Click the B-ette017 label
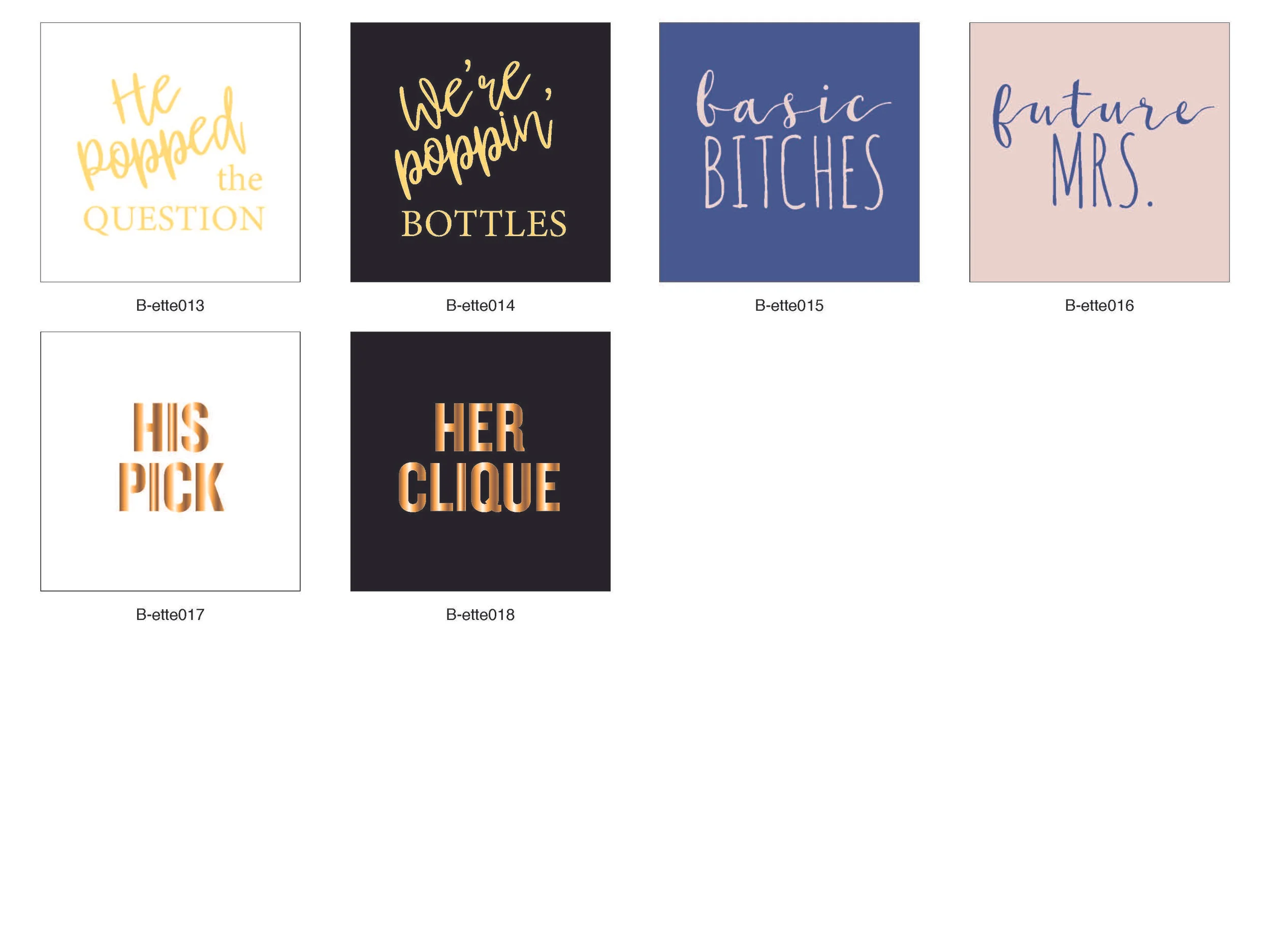1270x952 pixels. 170,614
